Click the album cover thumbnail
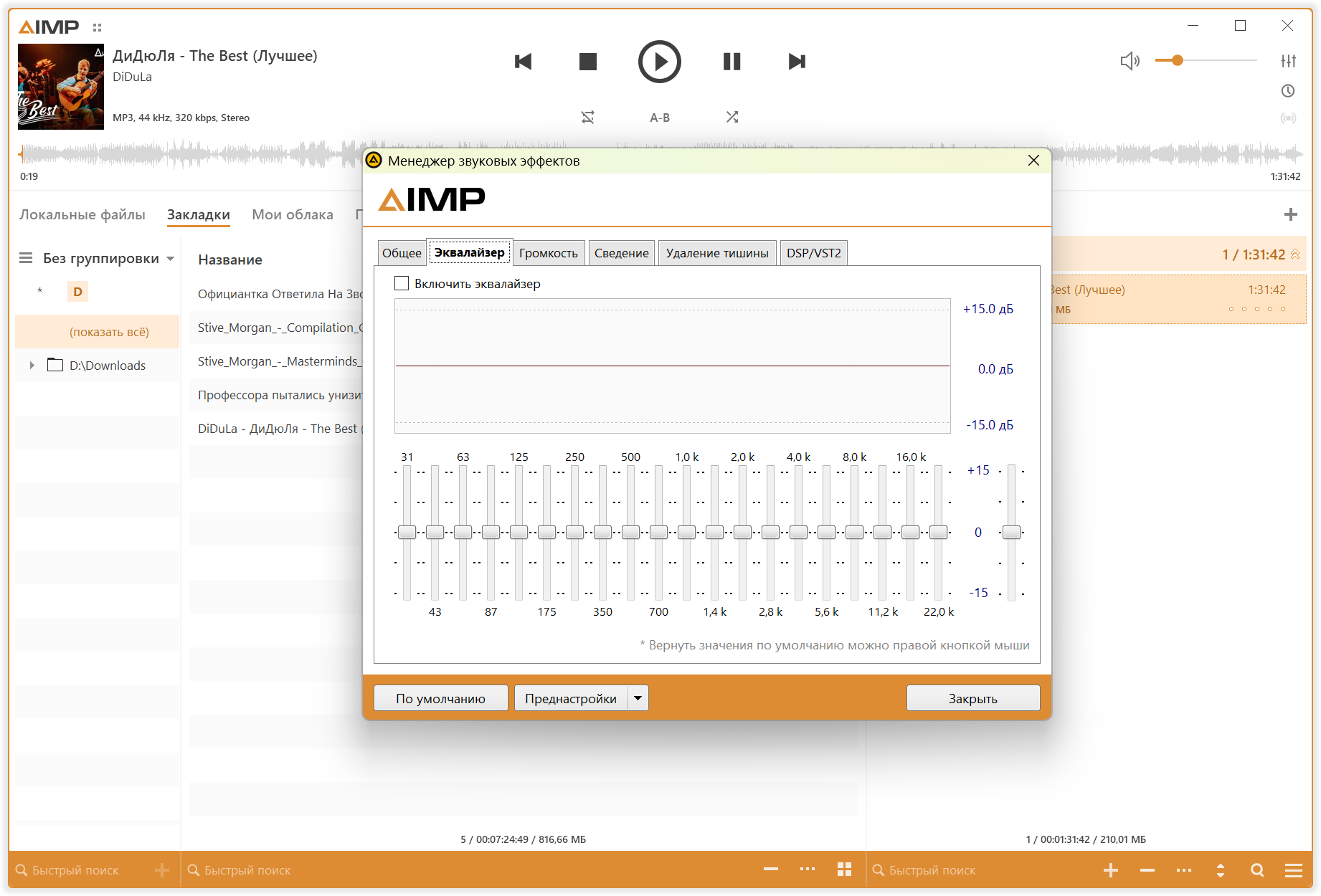Image resolution: width=1321 pixels, height=896 pixels. tap(61, 87)
